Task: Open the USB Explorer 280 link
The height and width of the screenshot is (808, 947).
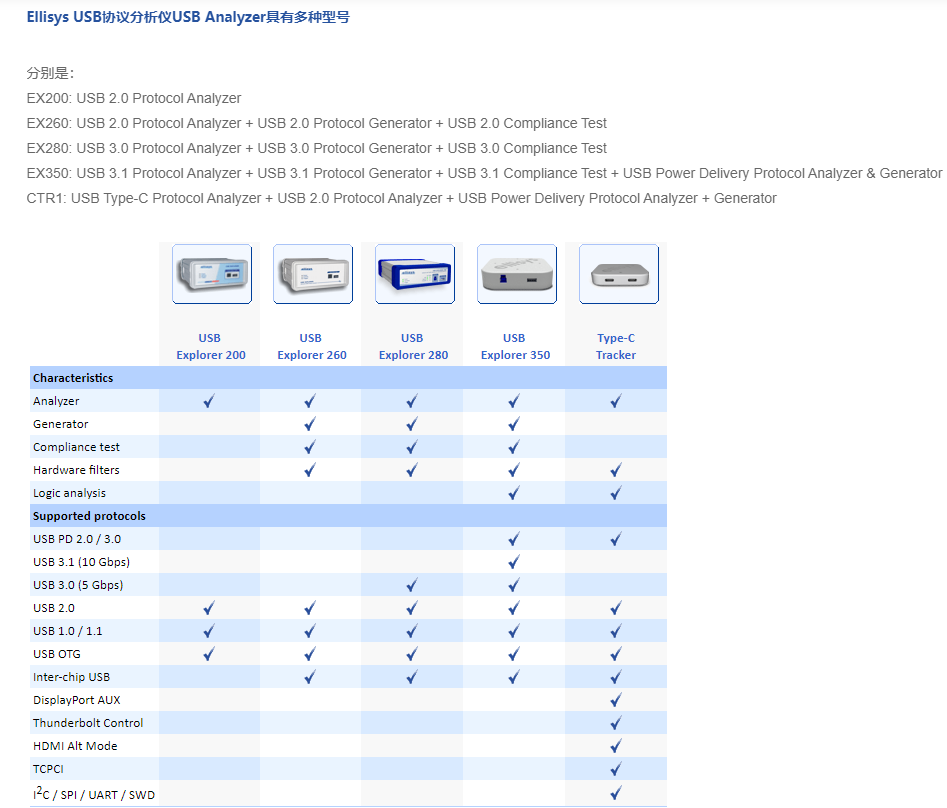Action: [413, 346]
